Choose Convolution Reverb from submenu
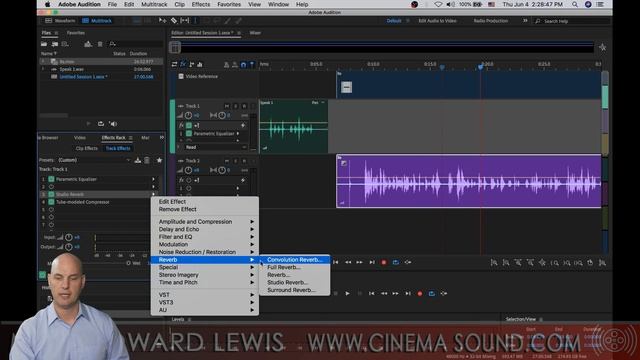The width and height of the screenshot is (640, 360). 294,260
